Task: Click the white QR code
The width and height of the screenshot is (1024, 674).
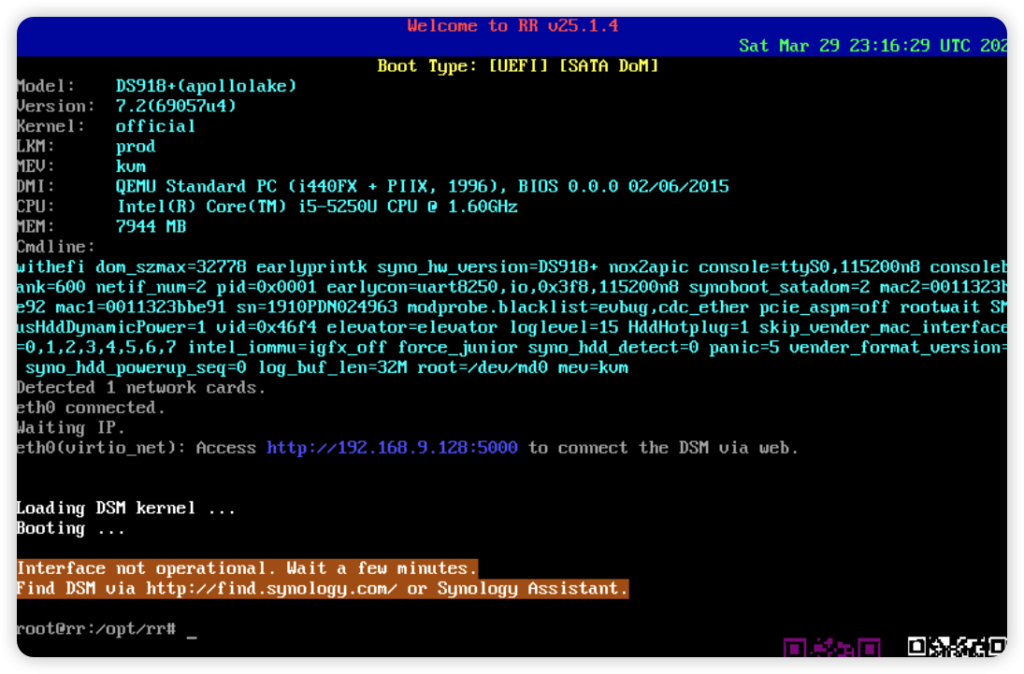Action: 957,647
